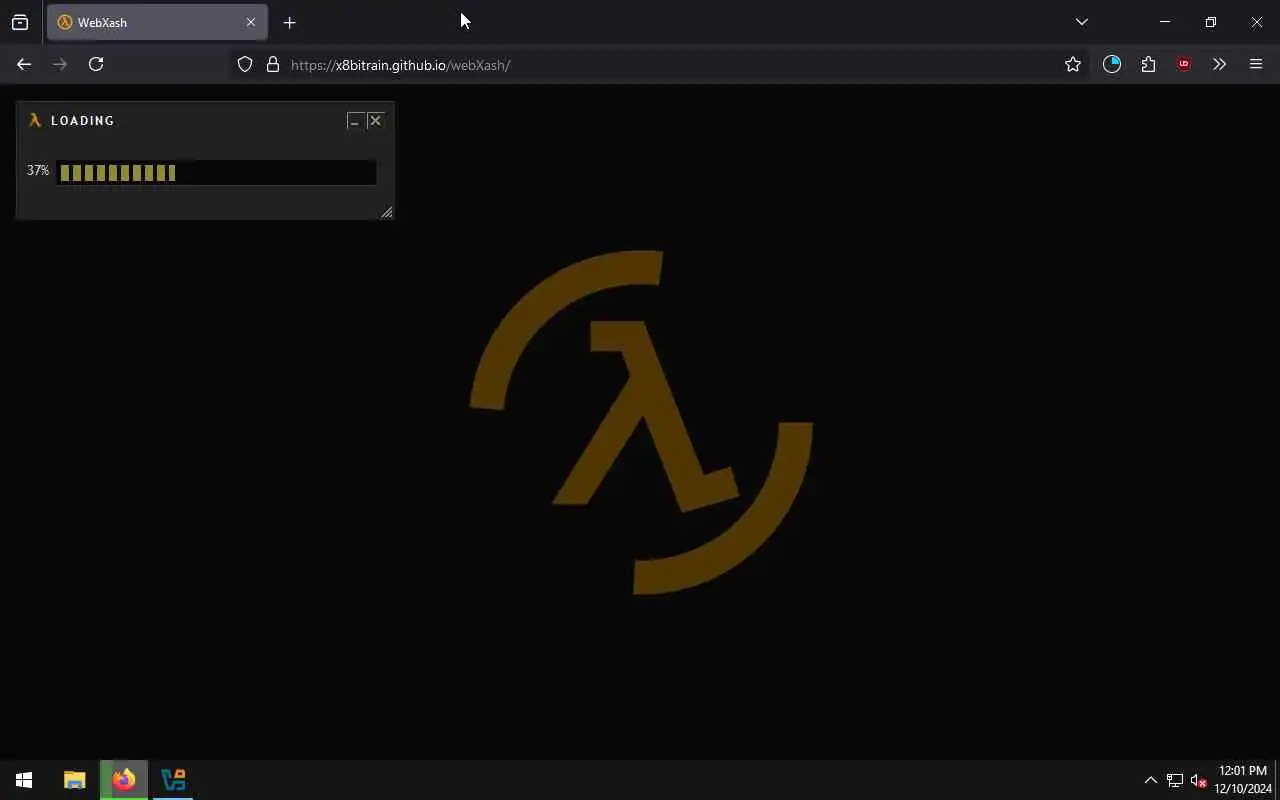This screenshot has width=1280, height=800.
Task: Click the LOADING title text
Action: point(83,120)
